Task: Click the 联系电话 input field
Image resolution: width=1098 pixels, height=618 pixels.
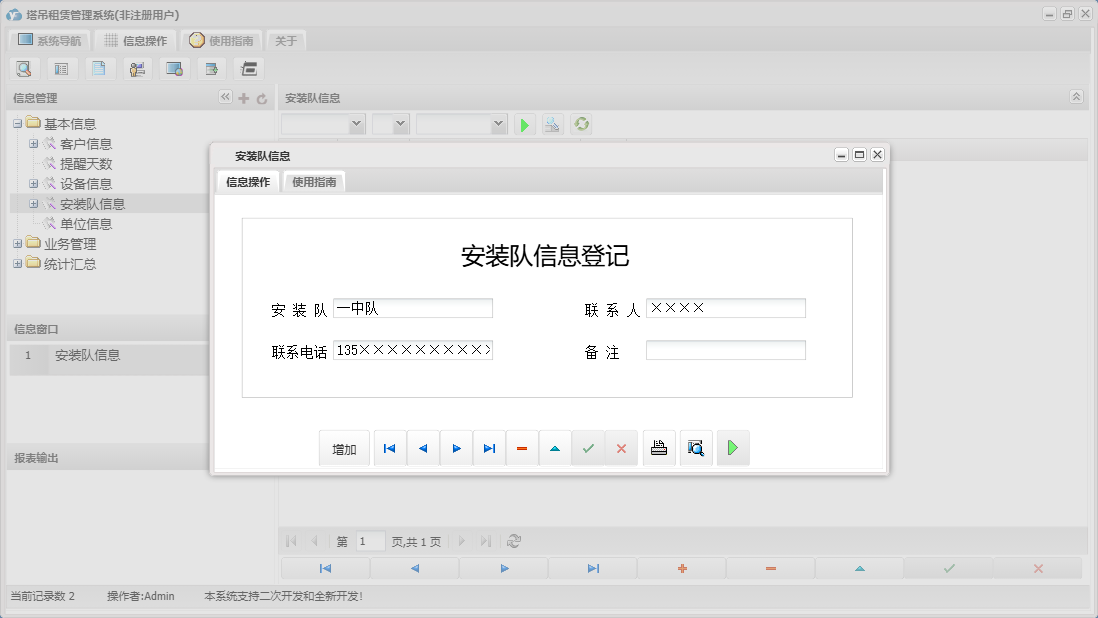Action: point(413,350)
